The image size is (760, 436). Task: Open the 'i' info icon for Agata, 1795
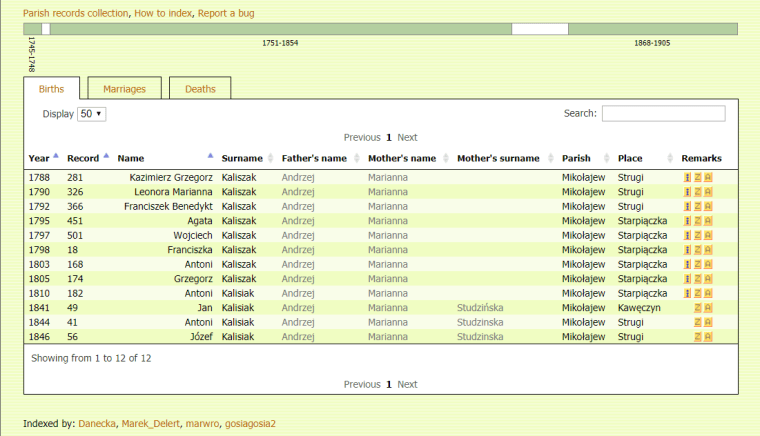coord(687,221)
